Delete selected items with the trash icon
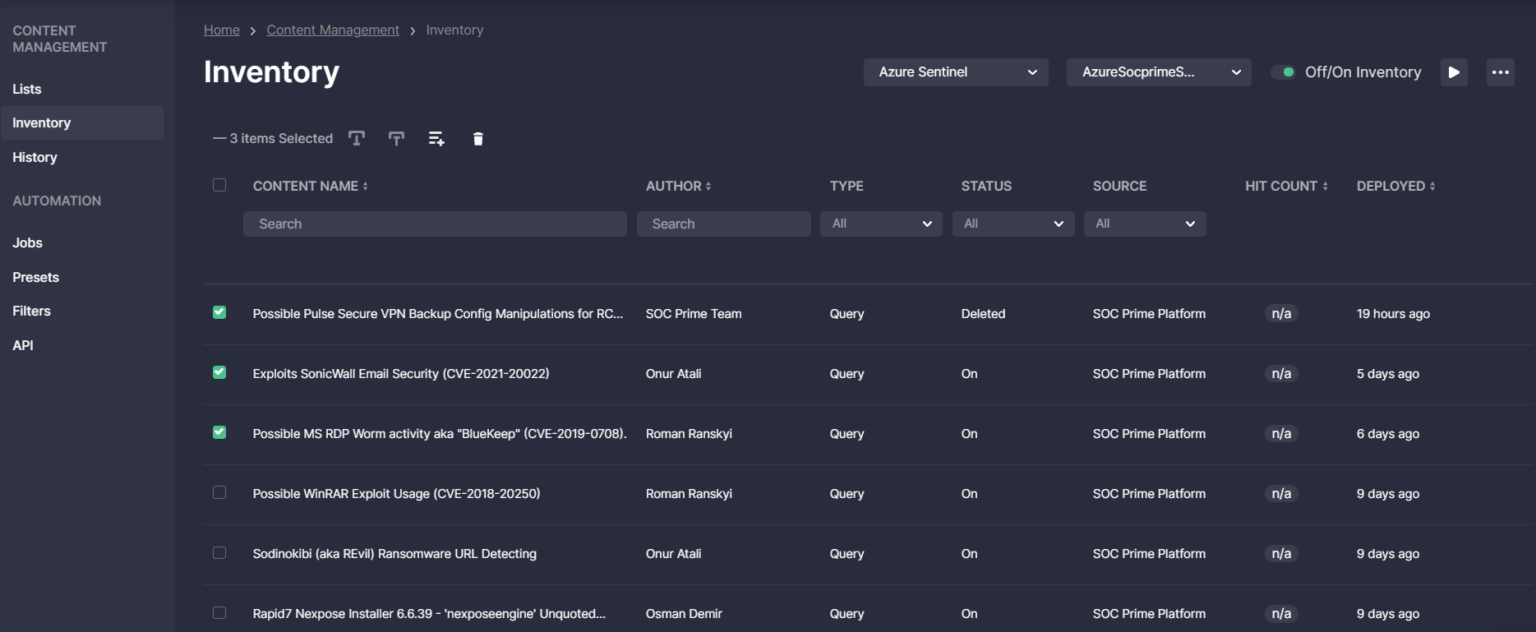The width and height of the screenshot is (1536, 632). click(478, 138)
